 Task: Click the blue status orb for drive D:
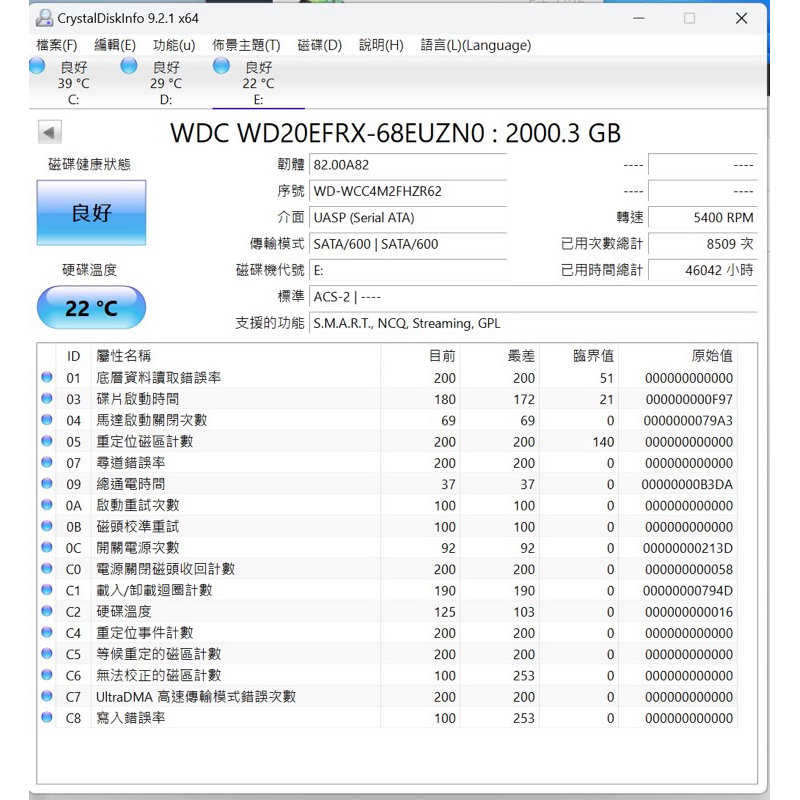(x=128, y=66)
